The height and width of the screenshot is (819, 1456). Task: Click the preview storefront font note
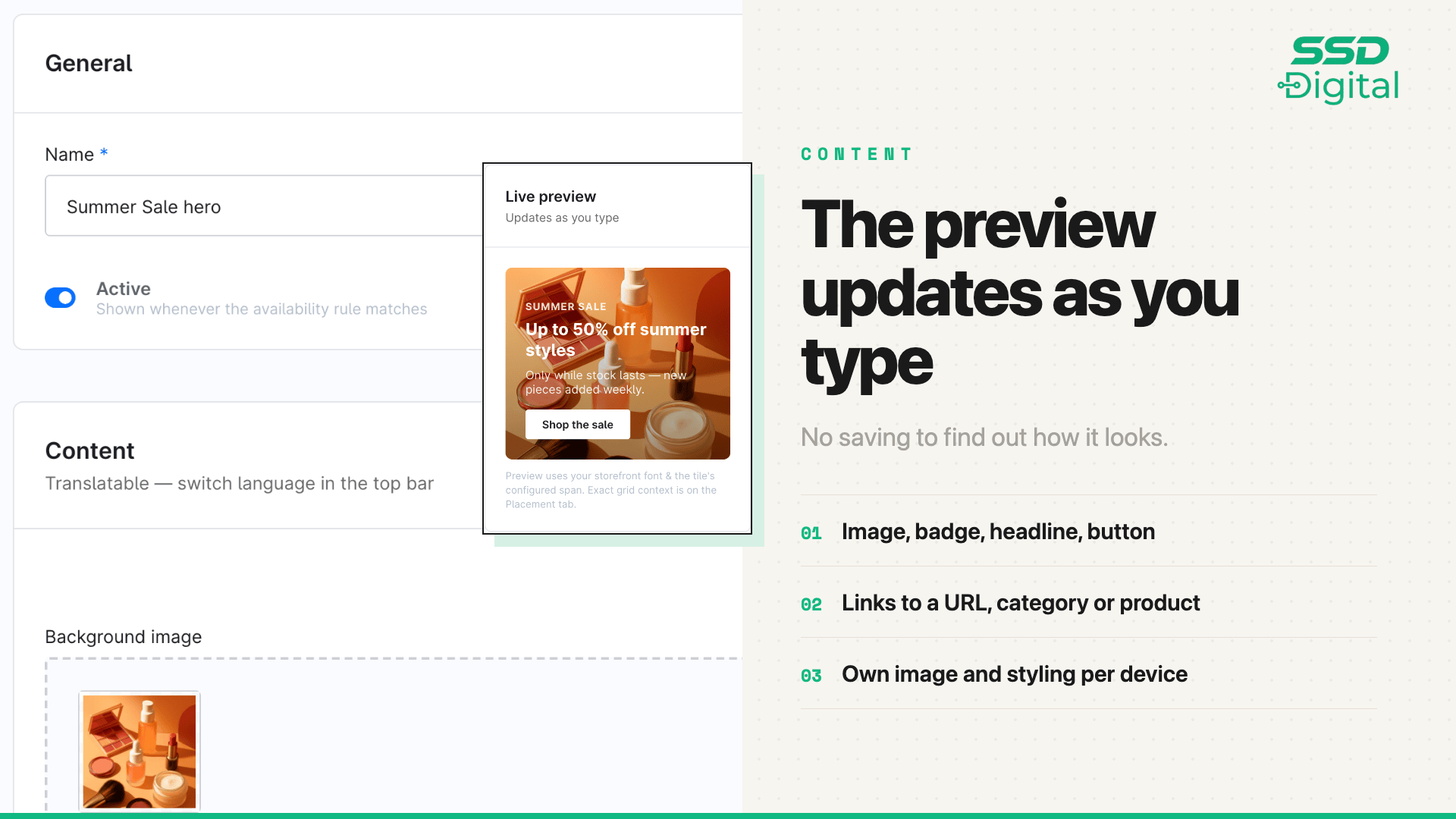[x=611, y=490]
